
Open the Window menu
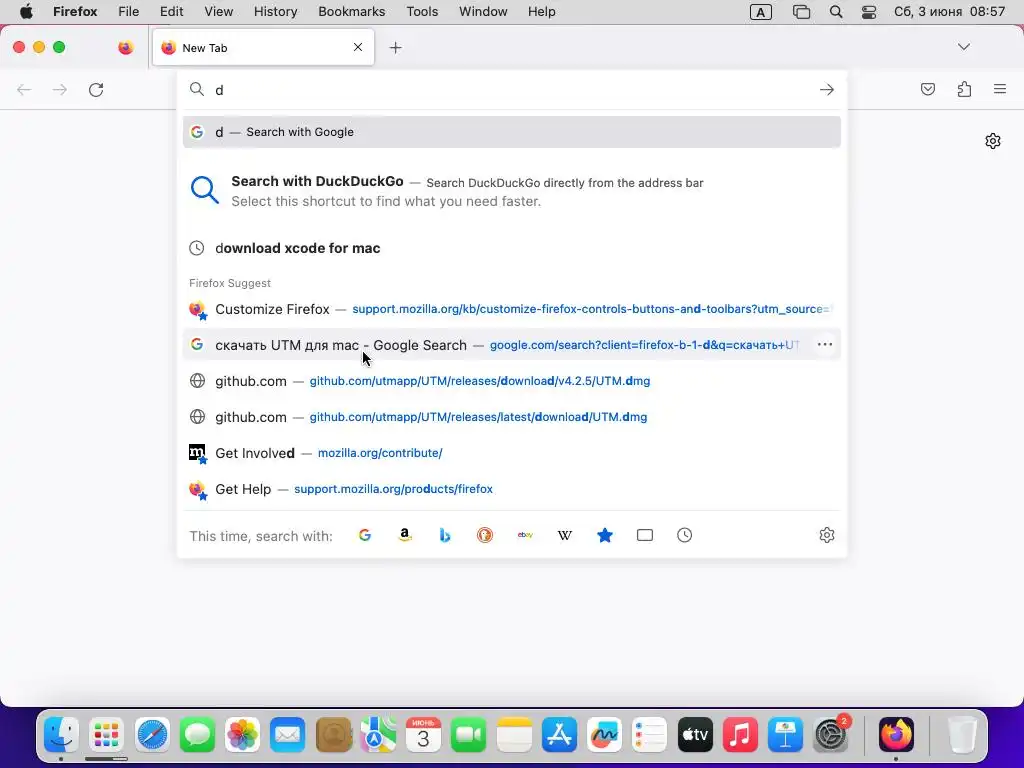(483, 12)
